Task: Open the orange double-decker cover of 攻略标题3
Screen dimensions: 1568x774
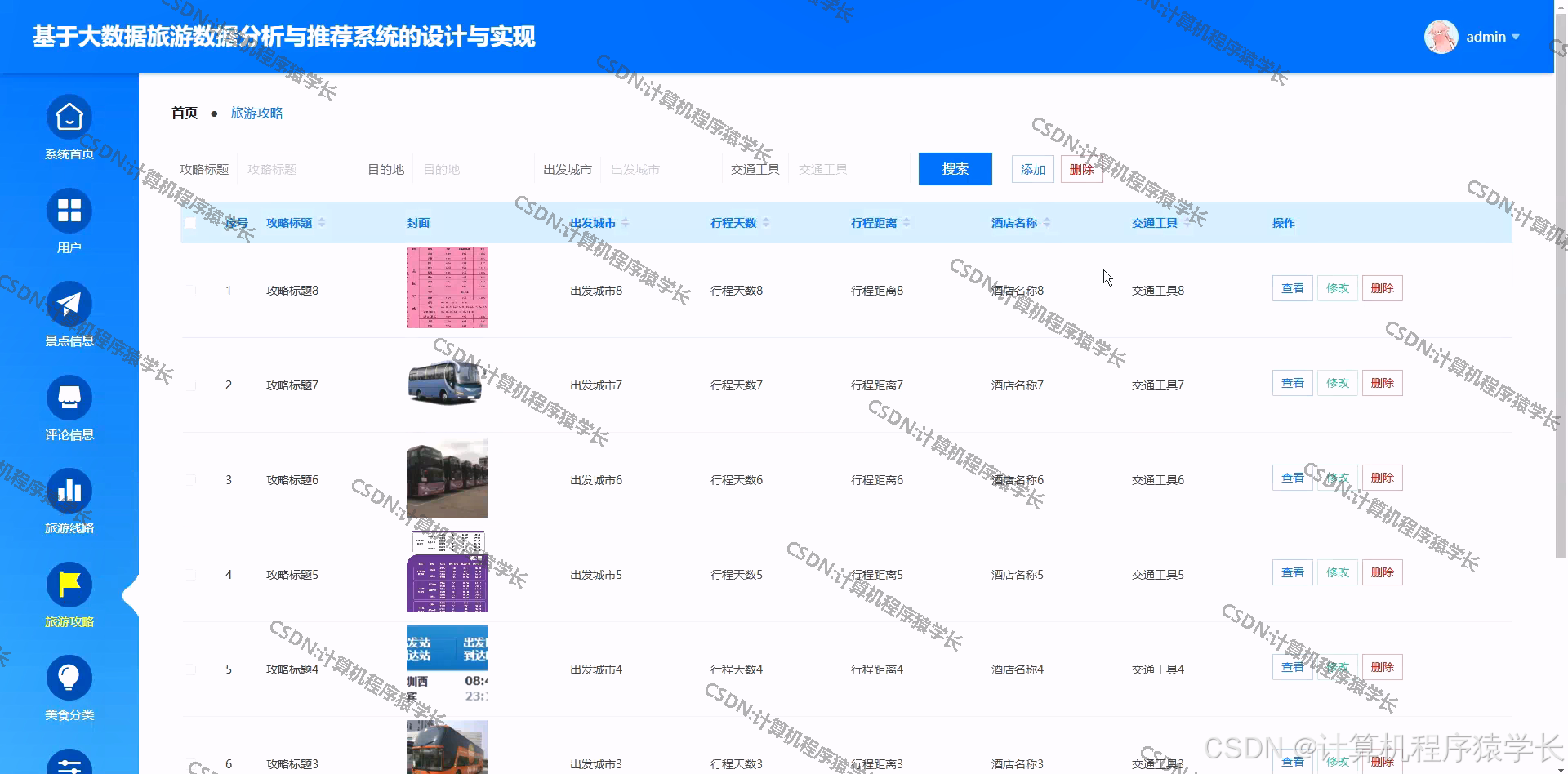Action: coord(448,747)
